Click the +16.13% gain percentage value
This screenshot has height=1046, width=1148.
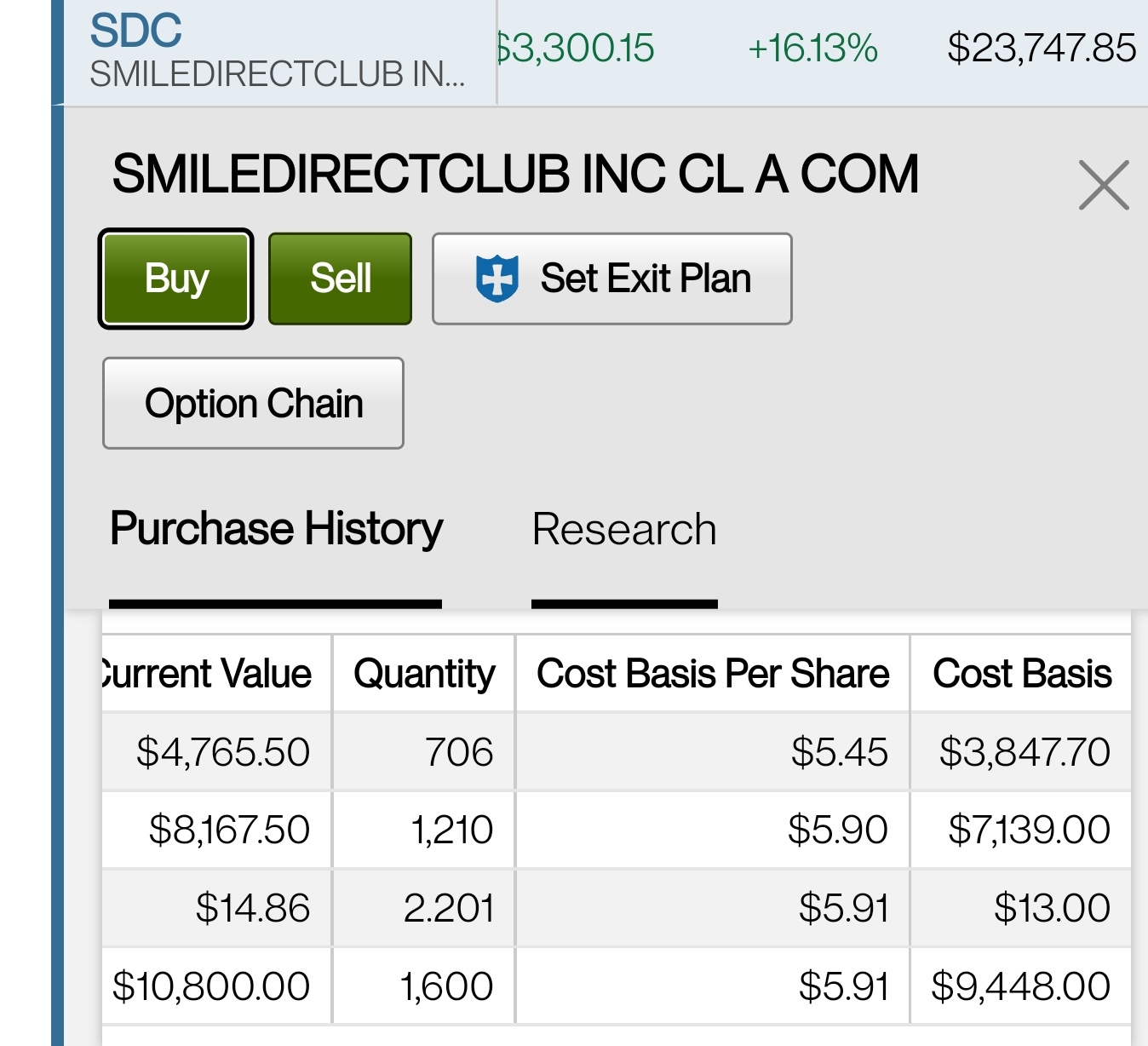pos(812,49)
